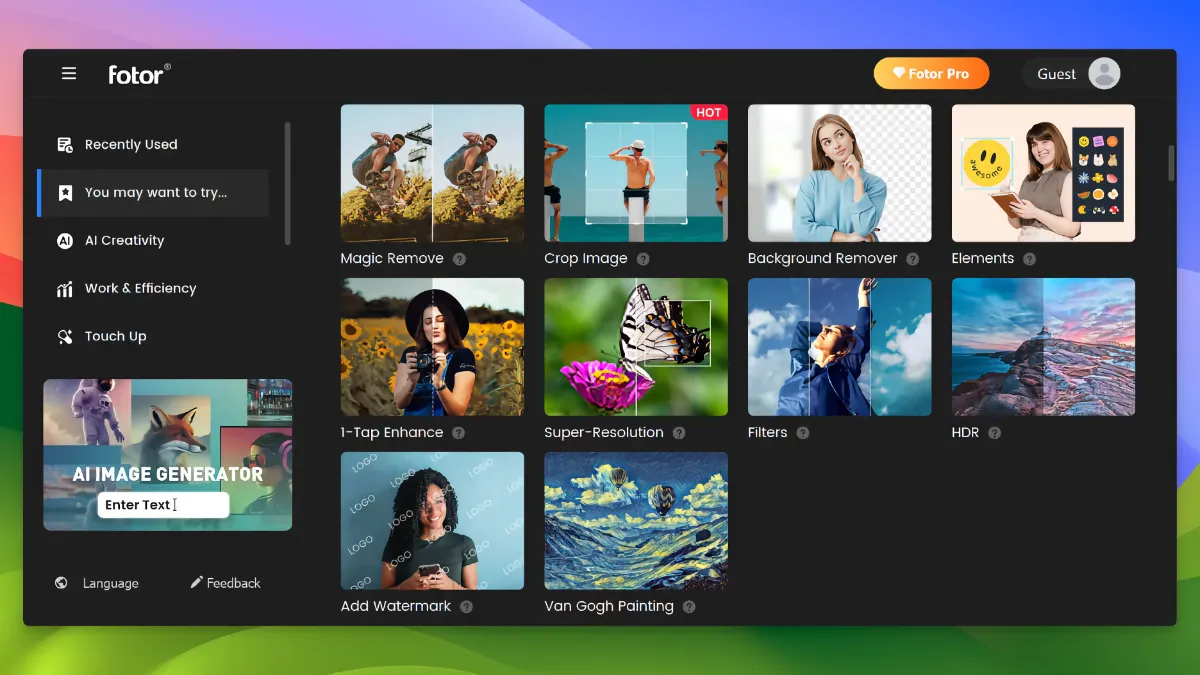Open the Touch Up category

click(x=115, y=337)
